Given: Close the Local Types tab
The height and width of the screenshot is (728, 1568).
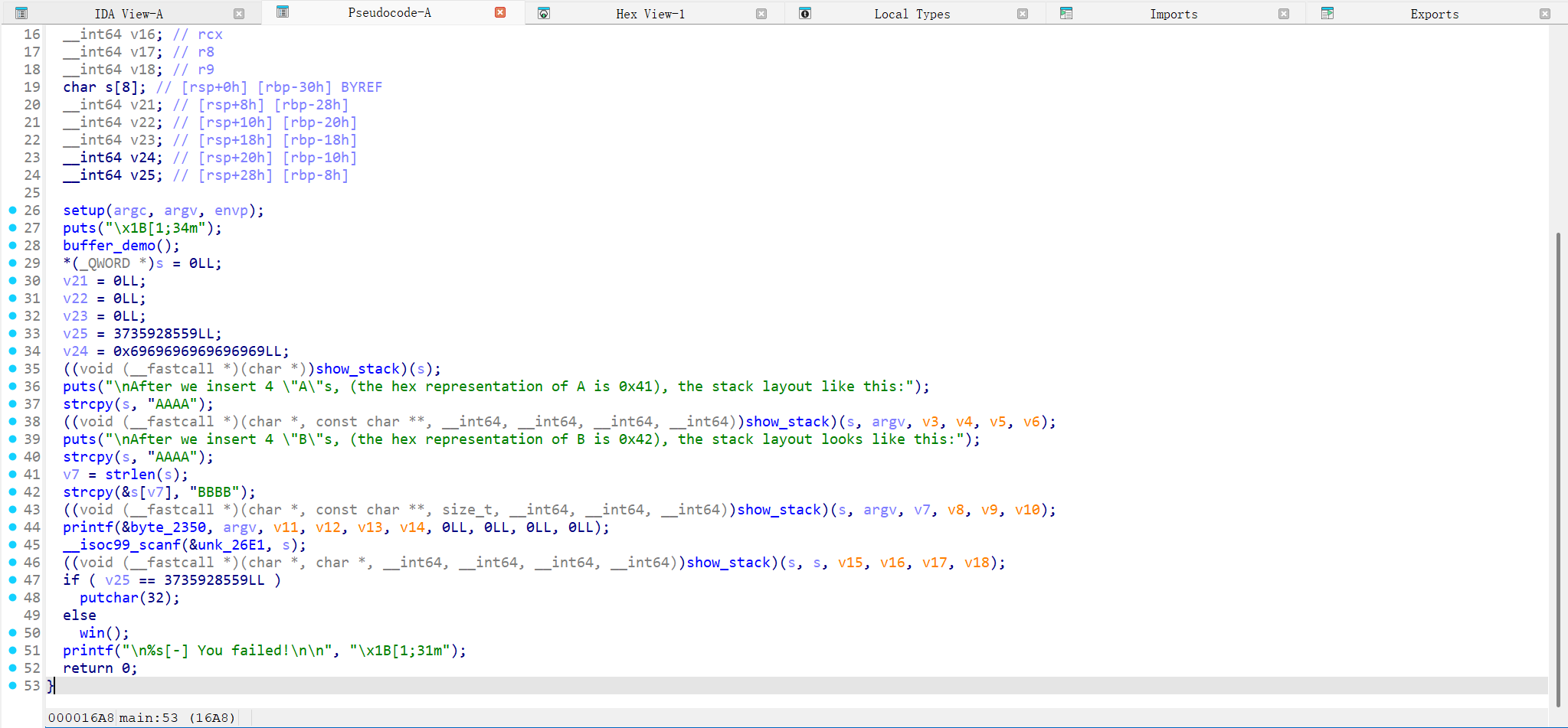Looking at the screenshot, I should tap(1023, 14).
